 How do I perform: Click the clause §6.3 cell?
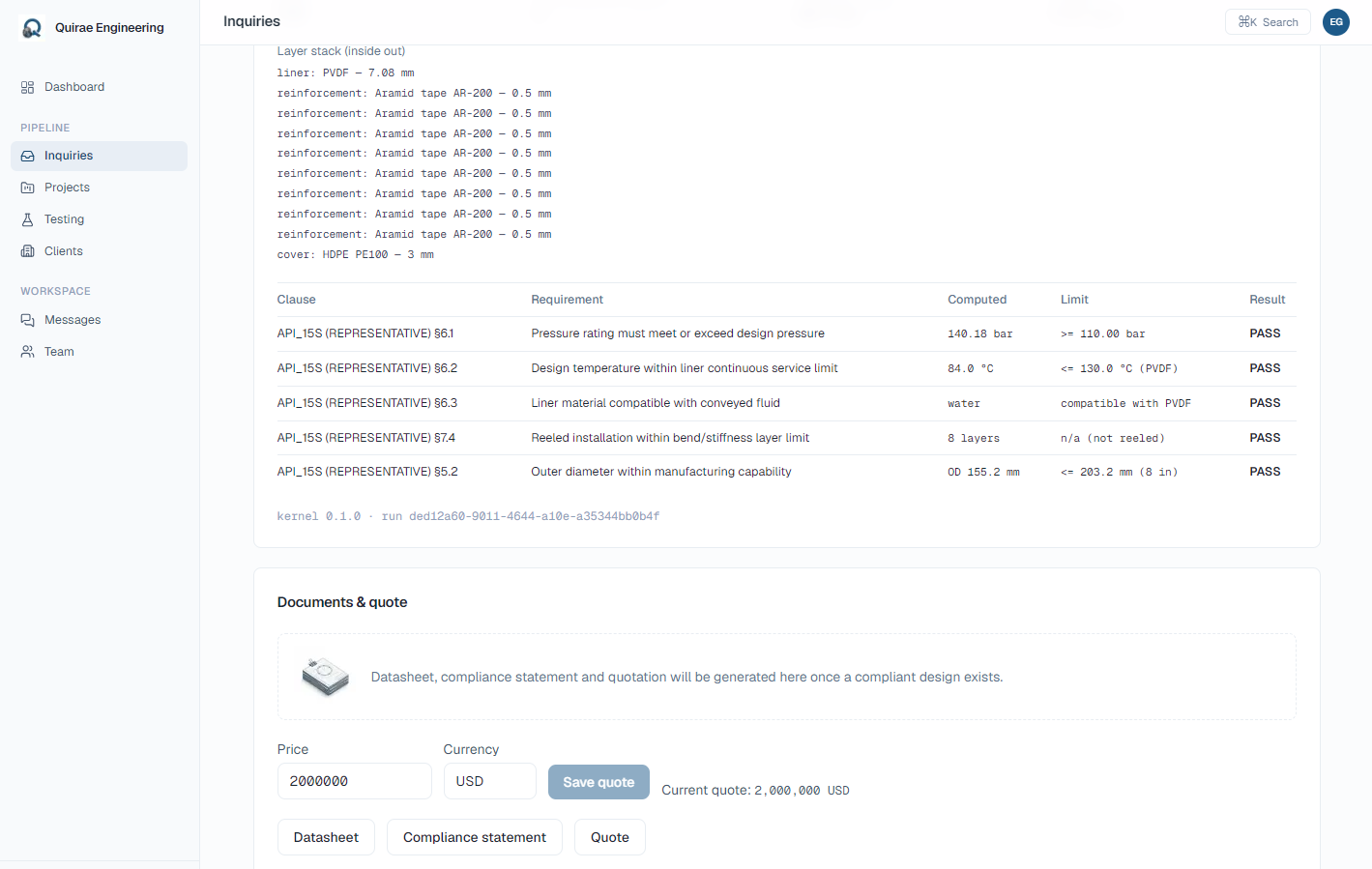tap(367, 403)
